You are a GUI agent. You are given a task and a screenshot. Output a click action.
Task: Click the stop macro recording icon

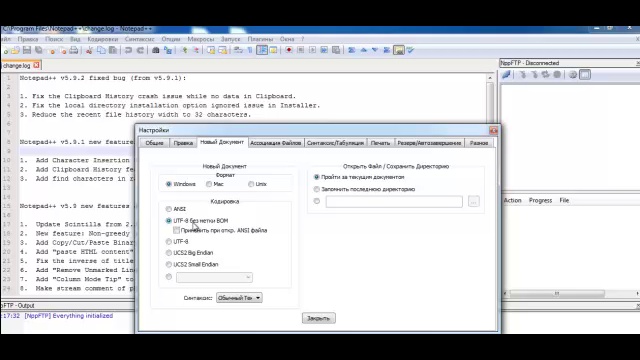tap(300, 50)
